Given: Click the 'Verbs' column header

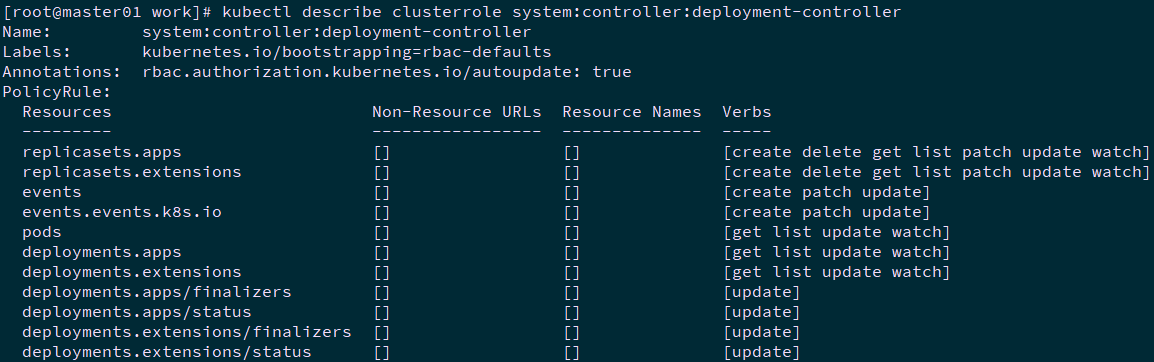Looking at the screenshot, I should coord(747,113).
